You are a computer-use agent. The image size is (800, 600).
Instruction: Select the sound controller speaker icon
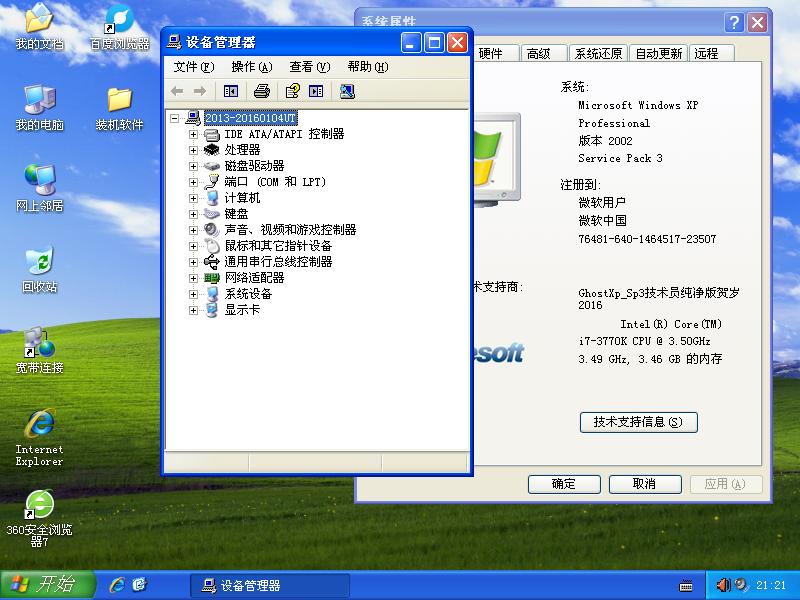[x=212, y=230]
